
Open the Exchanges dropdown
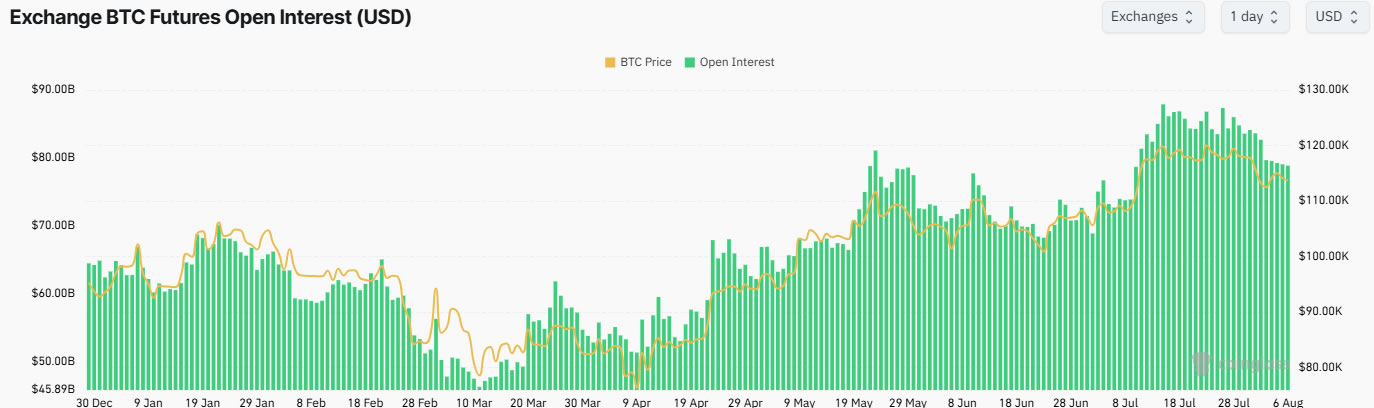pyautogui.click(x=1152, y=17)
